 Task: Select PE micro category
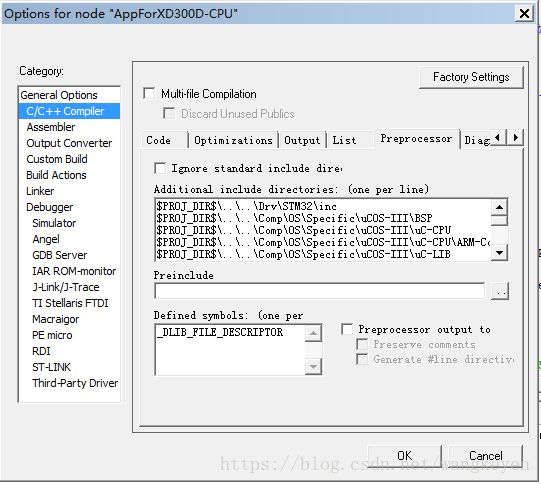pyautogui.click(x=52, y=335)
